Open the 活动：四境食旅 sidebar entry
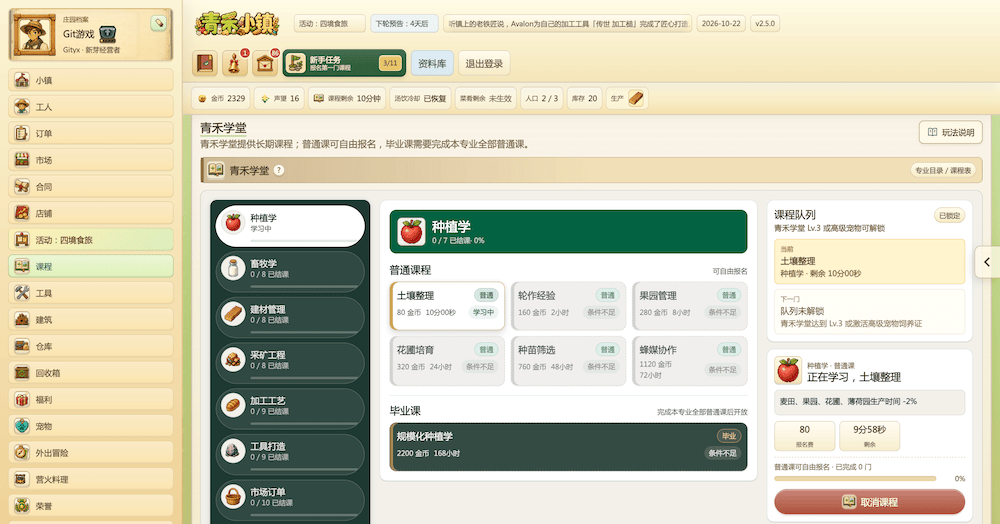This screenshot has height=524, width=1000. point(91,240)
